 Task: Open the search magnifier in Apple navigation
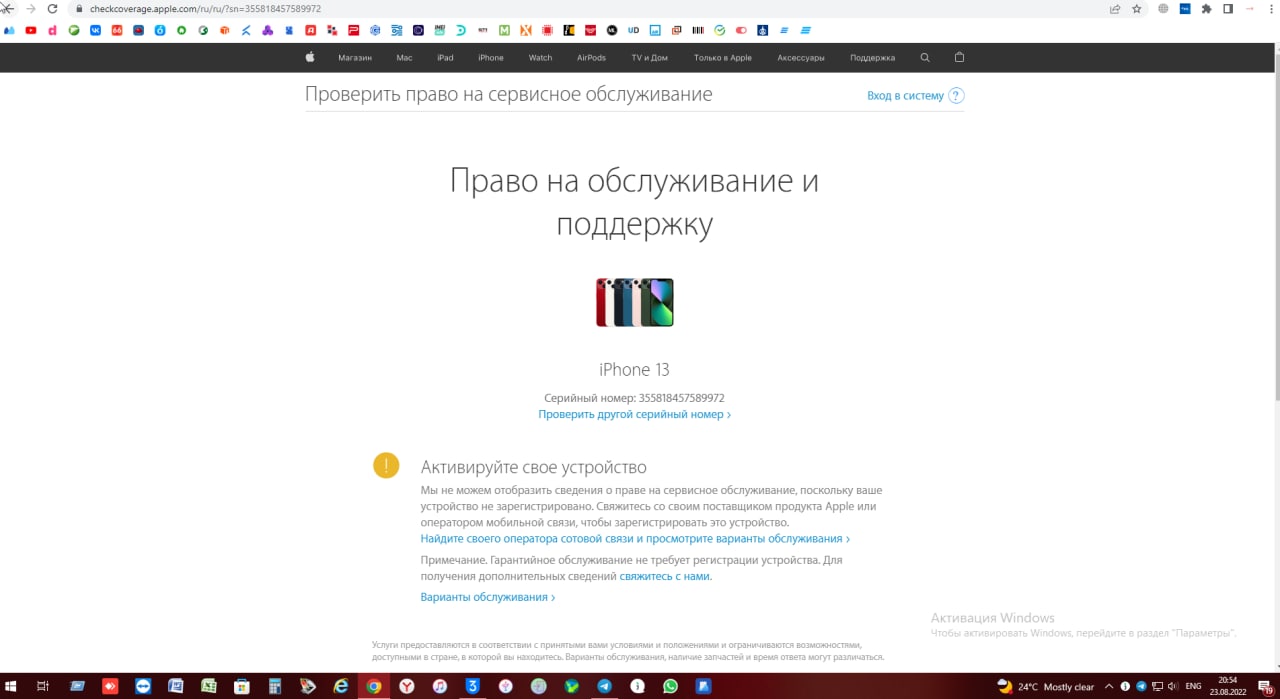coord(925,58)
